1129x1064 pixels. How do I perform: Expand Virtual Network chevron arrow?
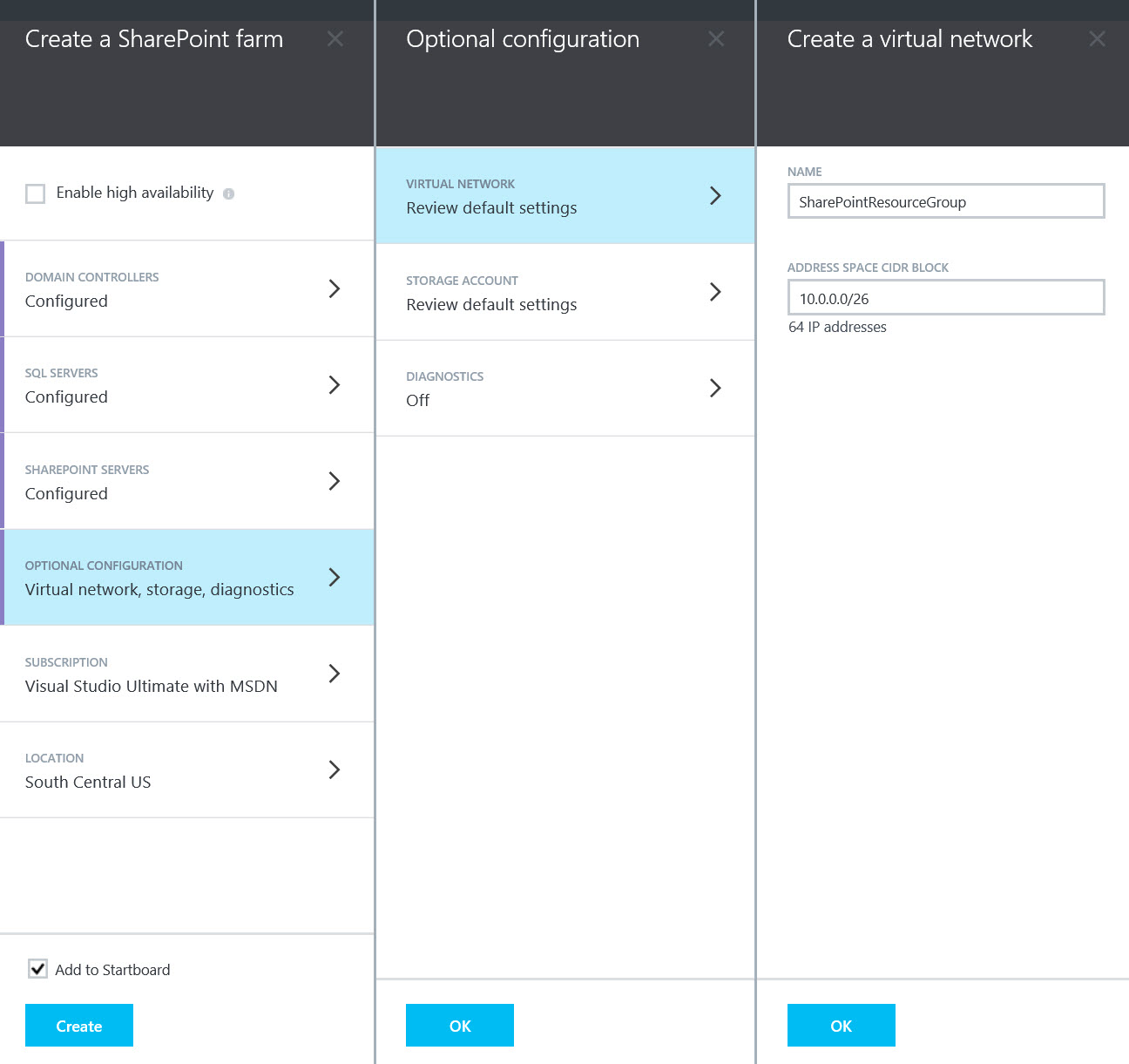(715, 195)
